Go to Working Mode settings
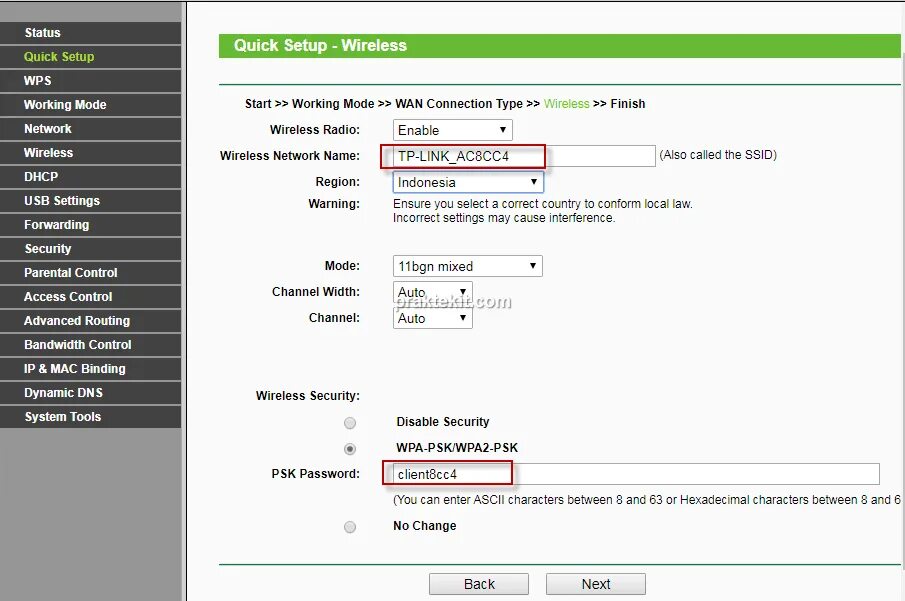Image resolution: width=905 pixels, height=601 pixels. tap(90, 104)
